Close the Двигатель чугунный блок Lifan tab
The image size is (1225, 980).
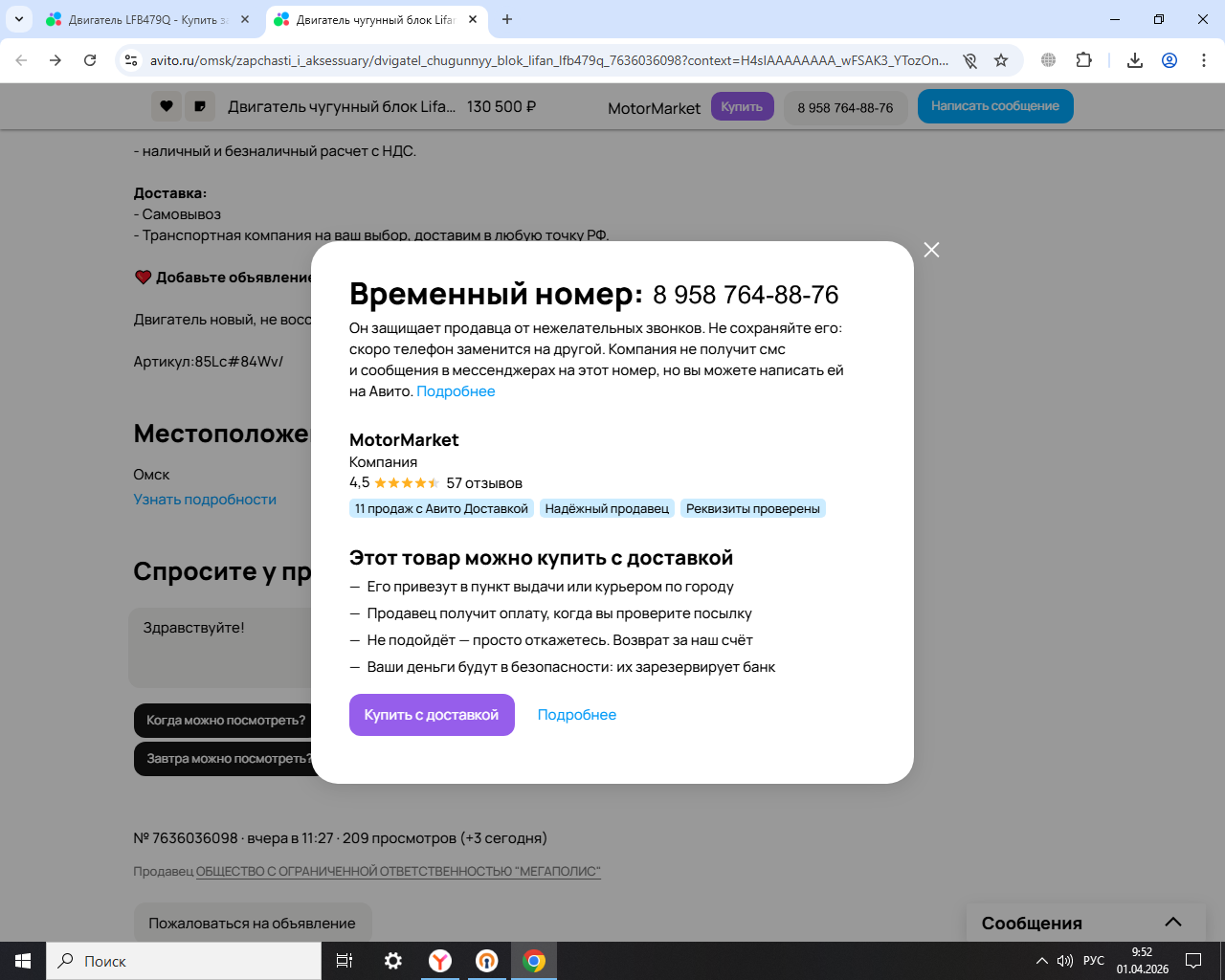(473, 19)
